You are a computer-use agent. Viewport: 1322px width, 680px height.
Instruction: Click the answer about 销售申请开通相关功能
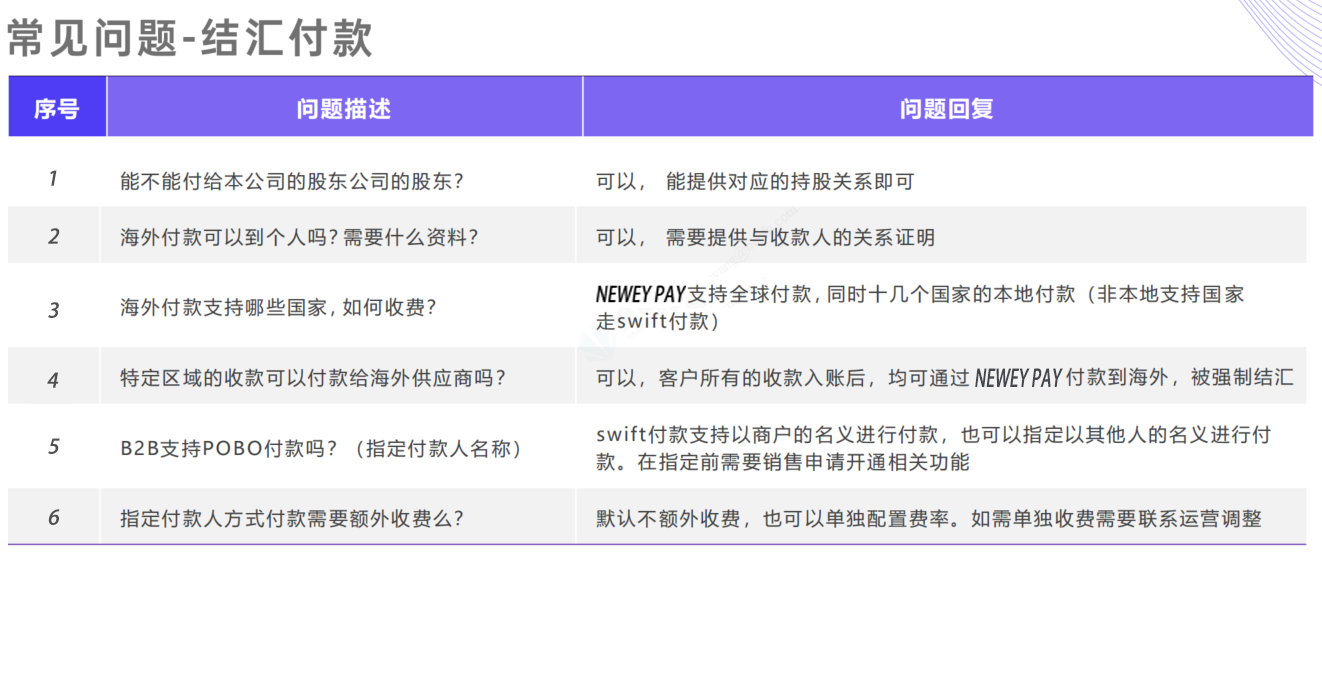(x=933, y=448)
